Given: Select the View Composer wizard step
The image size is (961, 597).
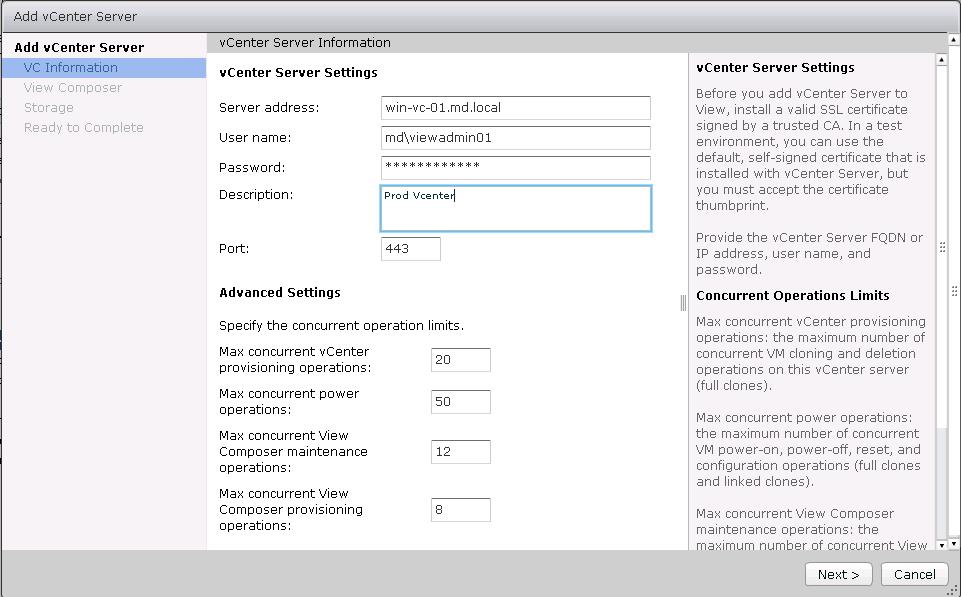Looking at the screenshot, I should click(x=73, y=88).
